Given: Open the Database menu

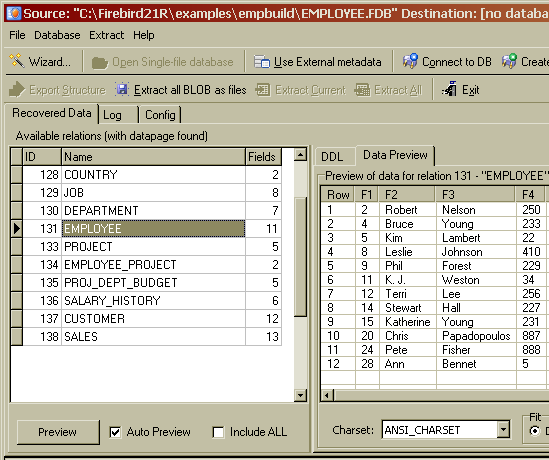Looking at the screenshot, I should (x=57, y=35).
